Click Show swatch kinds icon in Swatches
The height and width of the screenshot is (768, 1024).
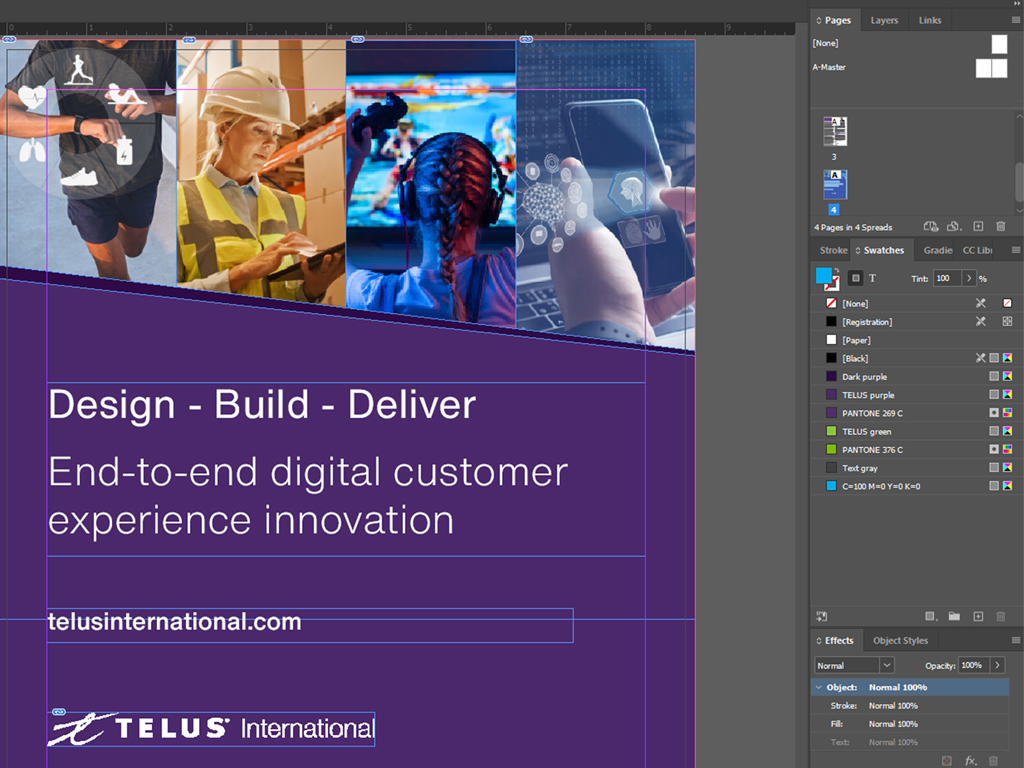932,616
